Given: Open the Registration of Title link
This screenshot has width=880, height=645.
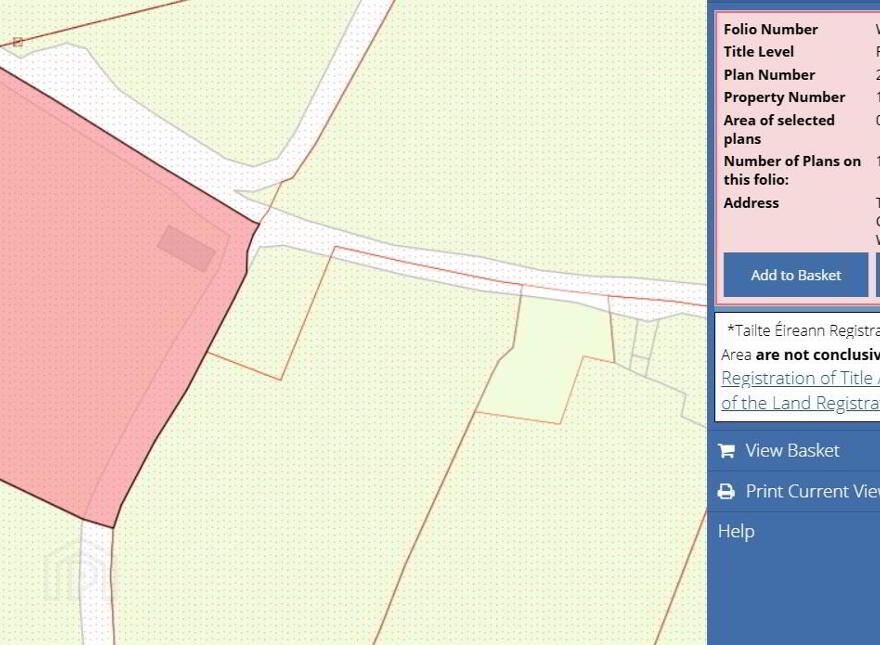Looking at the screenshot, I should (800, 378).
